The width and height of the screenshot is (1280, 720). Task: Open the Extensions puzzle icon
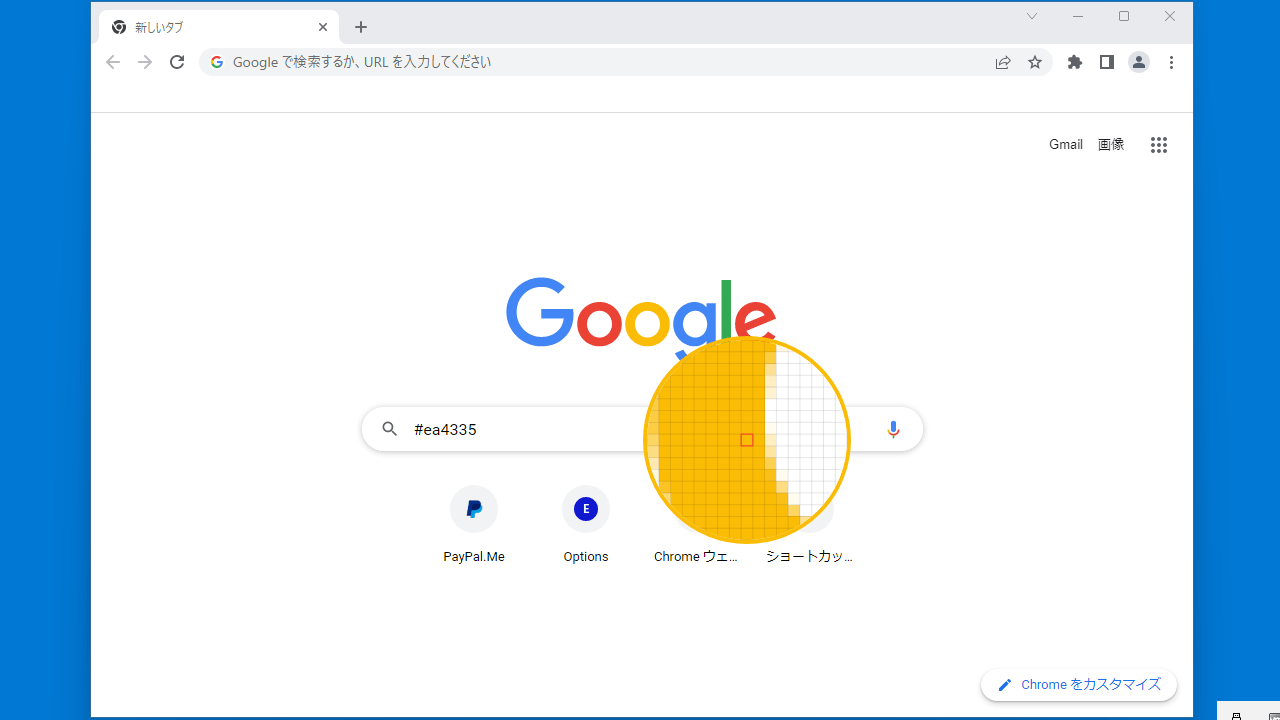click(1075, 62)
